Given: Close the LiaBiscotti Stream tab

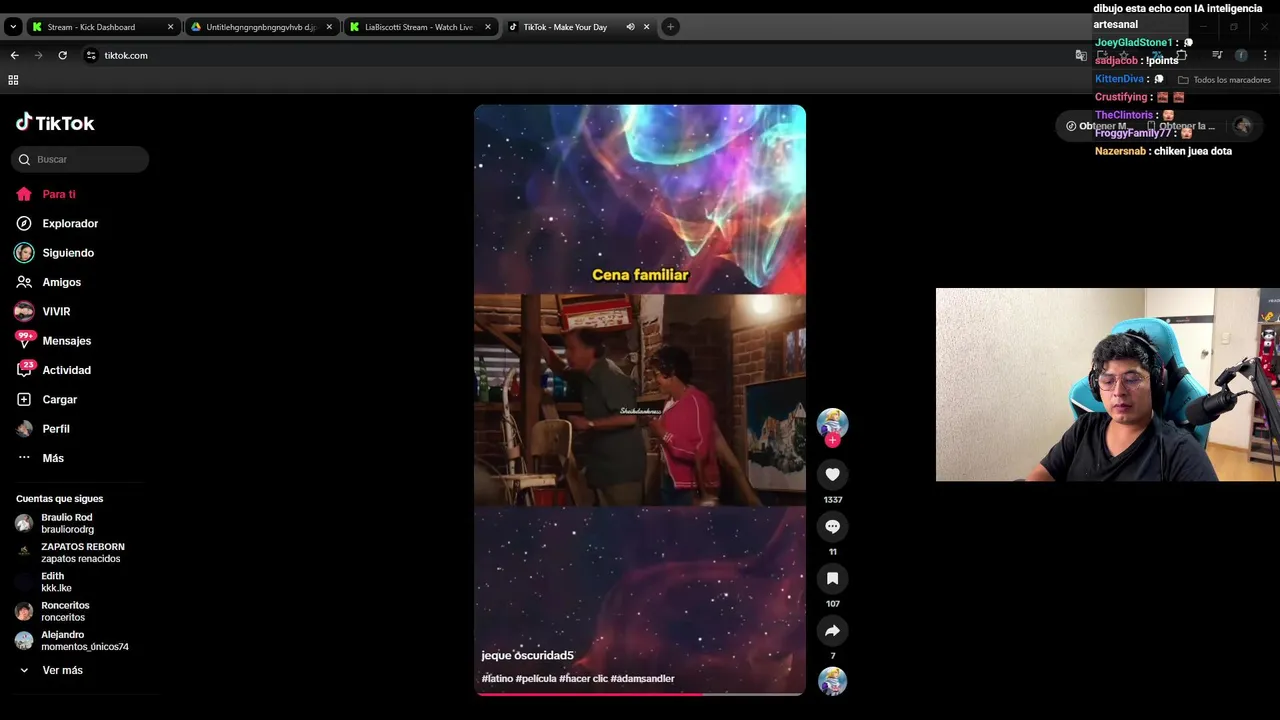Looking at the screenshot, I should click(488, 27).
